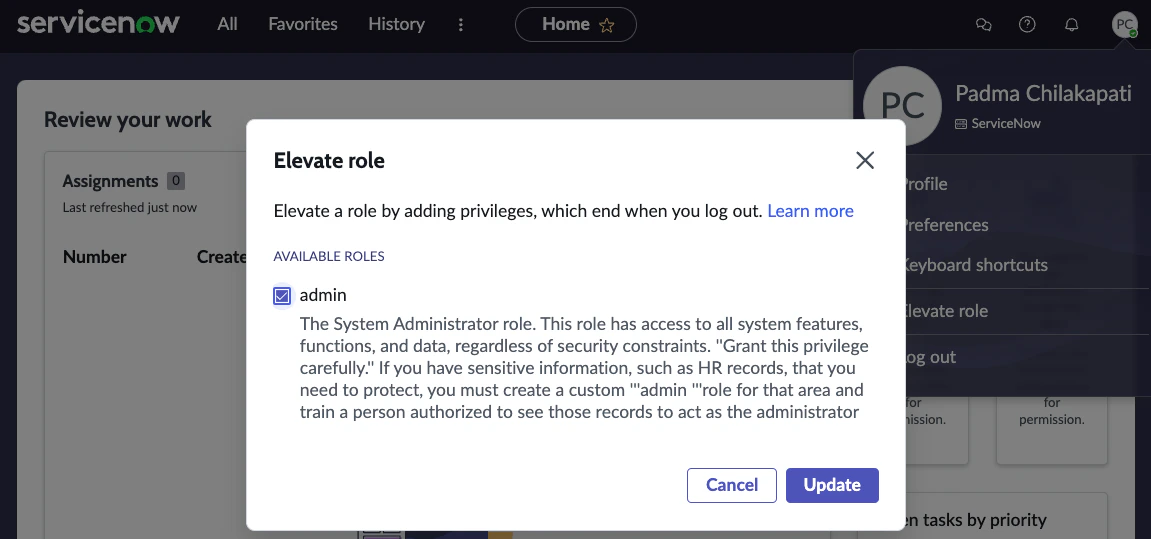The image size is (1151, 539).
Task: Click the ServiceNow logo
Action: [x=98, y=24]
